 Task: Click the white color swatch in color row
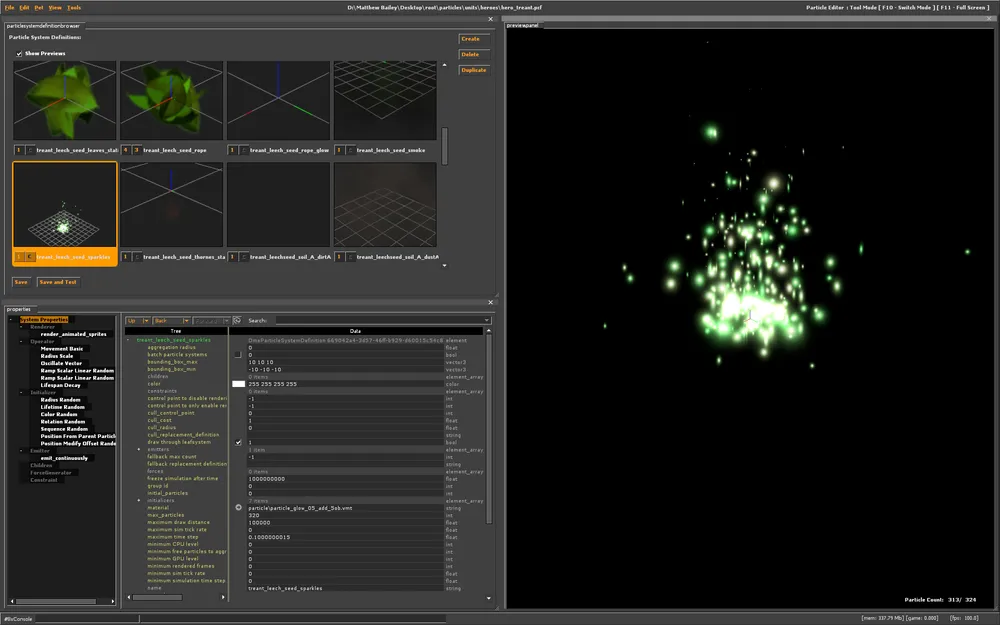[x=238, y=383]
